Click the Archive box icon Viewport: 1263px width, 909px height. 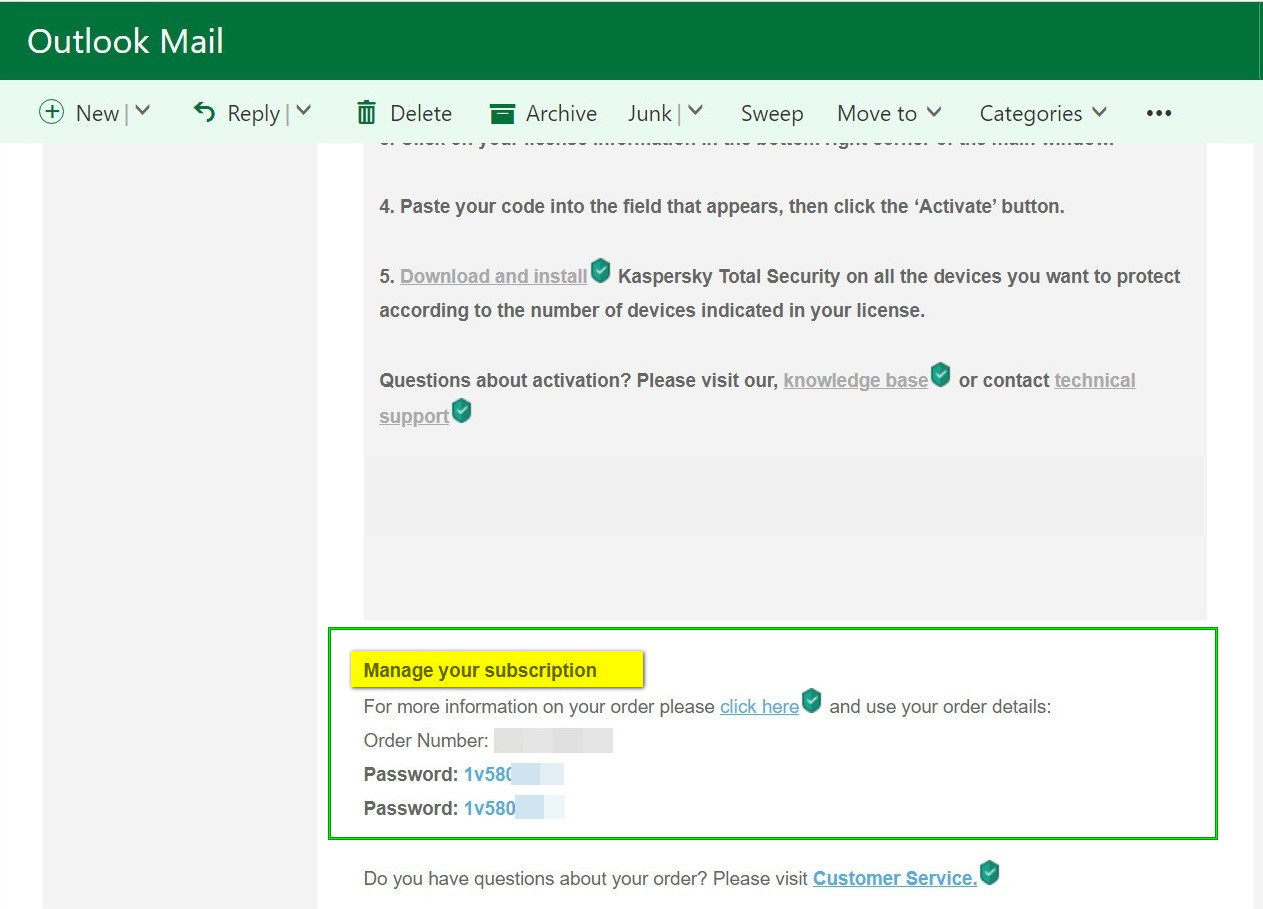(x=502, y=113)
